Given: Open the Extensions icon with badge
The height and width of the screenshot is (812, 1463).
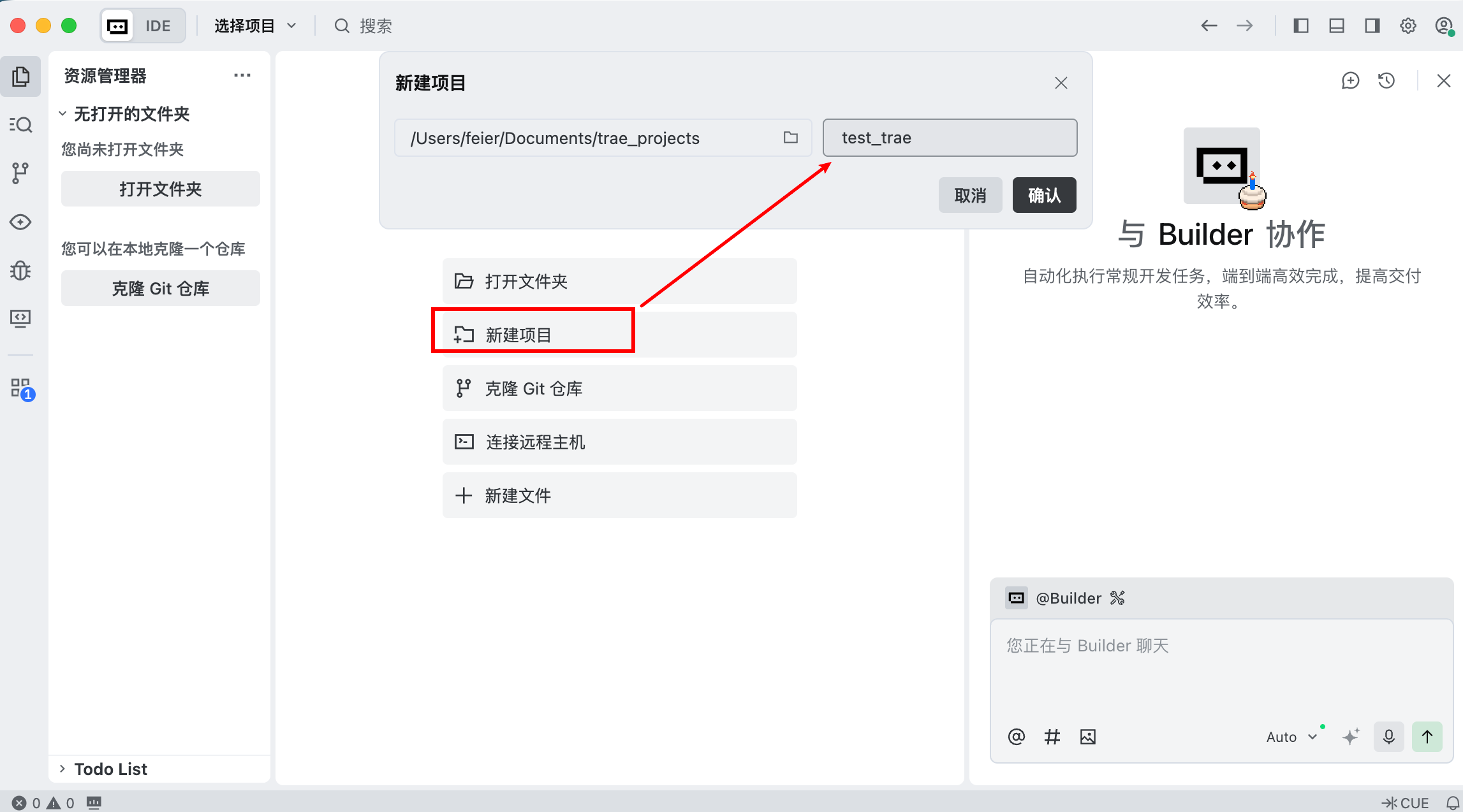Looking at the screenshot, I should 22,388.
